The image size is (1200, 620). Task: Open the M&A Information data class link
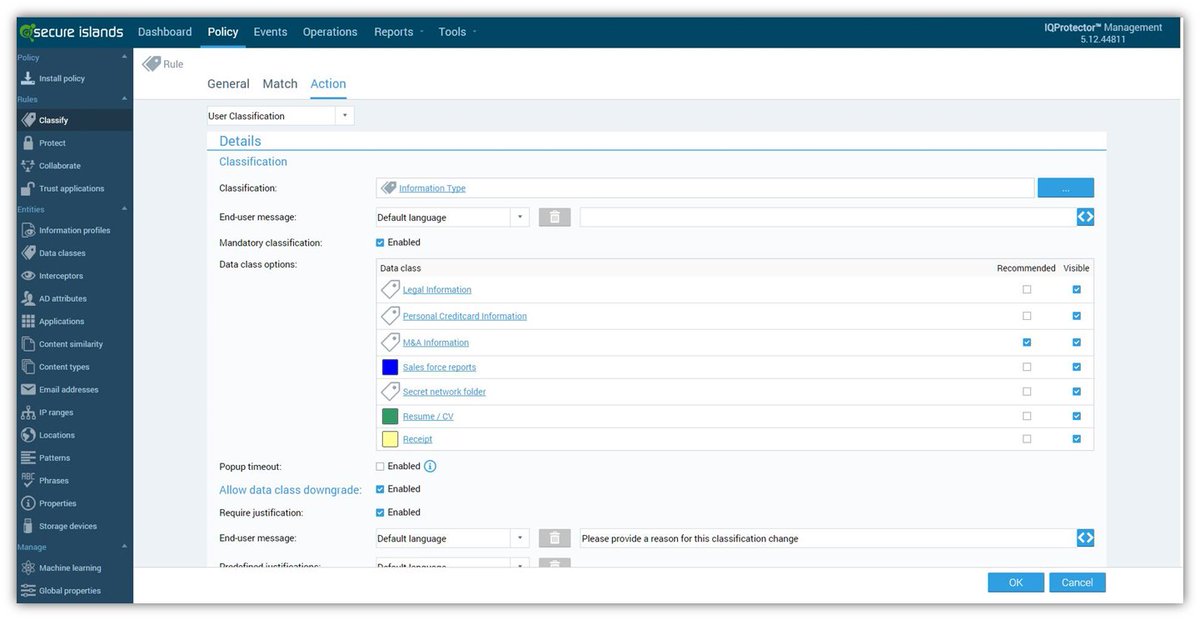pyautogui.click(x=436, y=341)
